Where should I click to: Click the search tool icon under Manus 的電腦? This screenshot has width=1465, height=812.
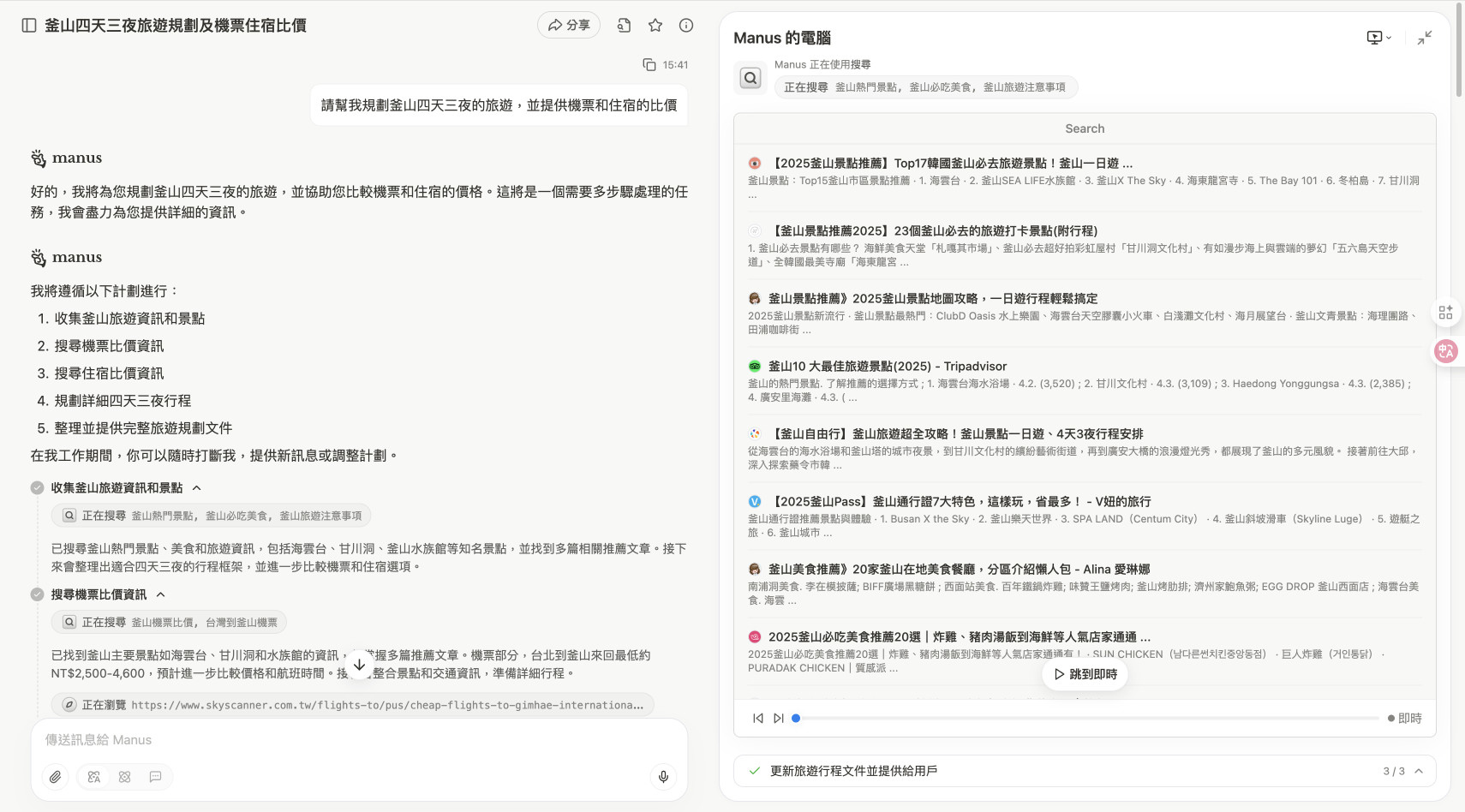pos(750,78)
